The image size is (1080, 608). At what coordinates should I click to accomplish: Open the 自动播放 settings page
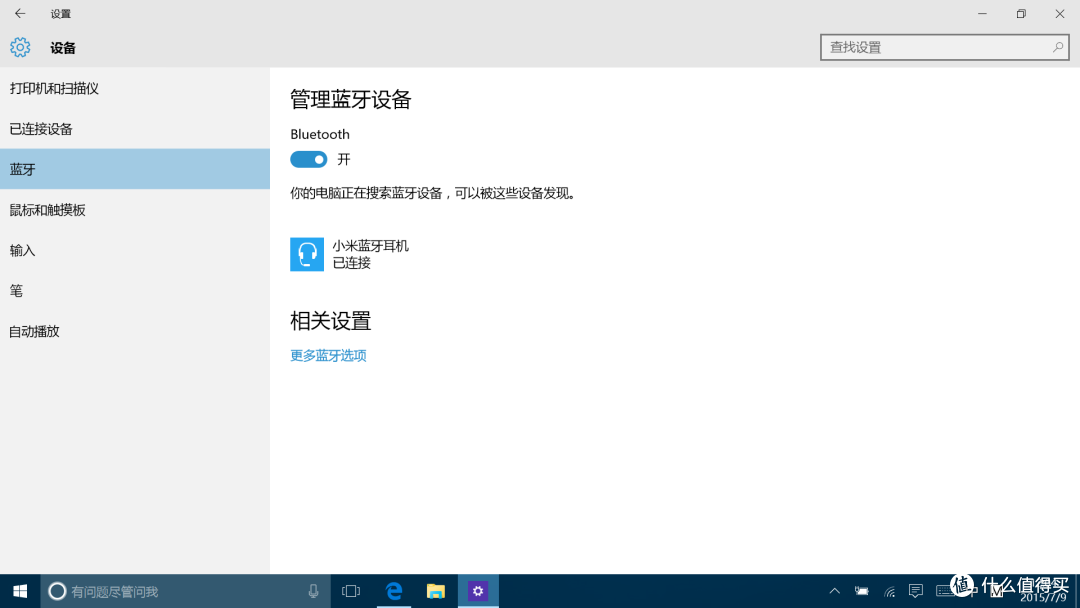coord(135,331)
